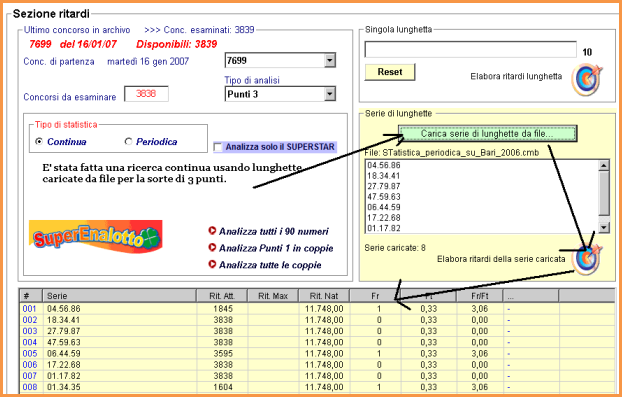Click Carica serie di lunghette da file button
The width and height of the screenshot is (622, 397).
488,134
